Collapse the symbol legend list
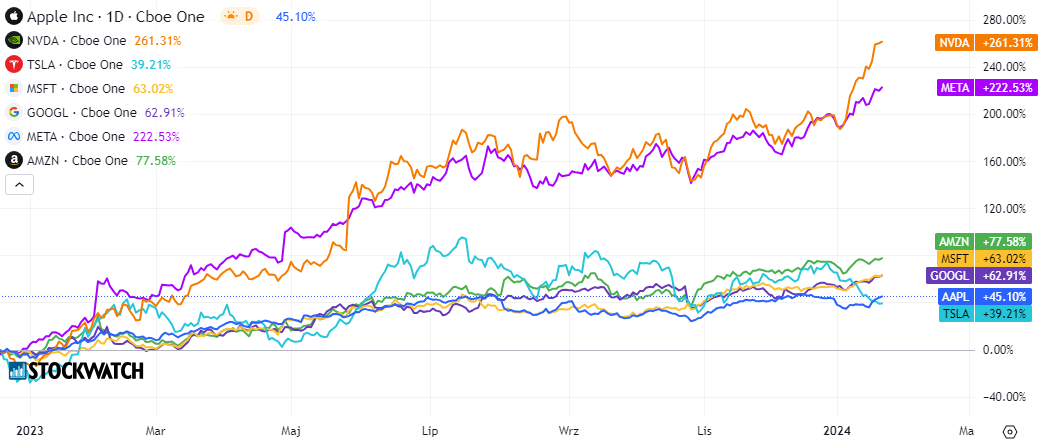Image resolution: width=1041 pixels, height=445 pixels. (18, 184)
